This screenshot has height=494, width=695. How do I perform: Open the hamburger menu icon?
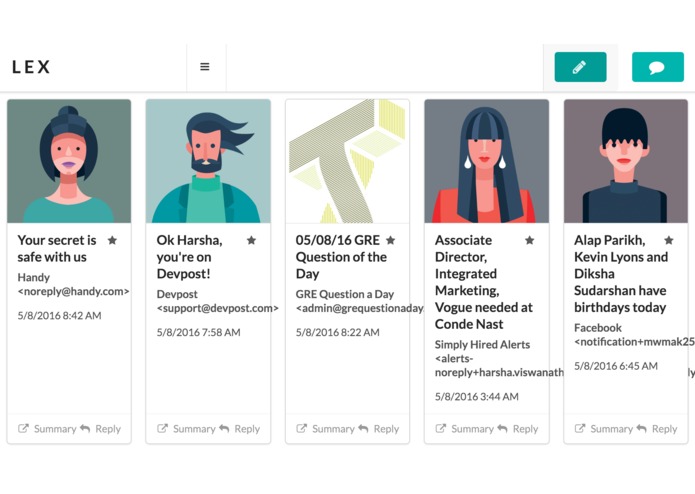pyautogui.click(x=205, y=67)
